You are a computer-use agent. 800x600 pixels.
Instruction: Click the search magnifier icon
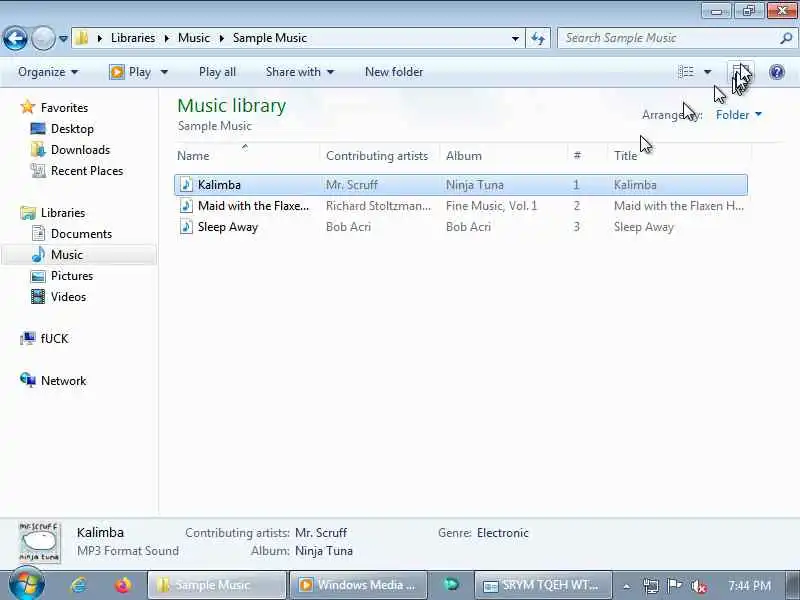786,38
